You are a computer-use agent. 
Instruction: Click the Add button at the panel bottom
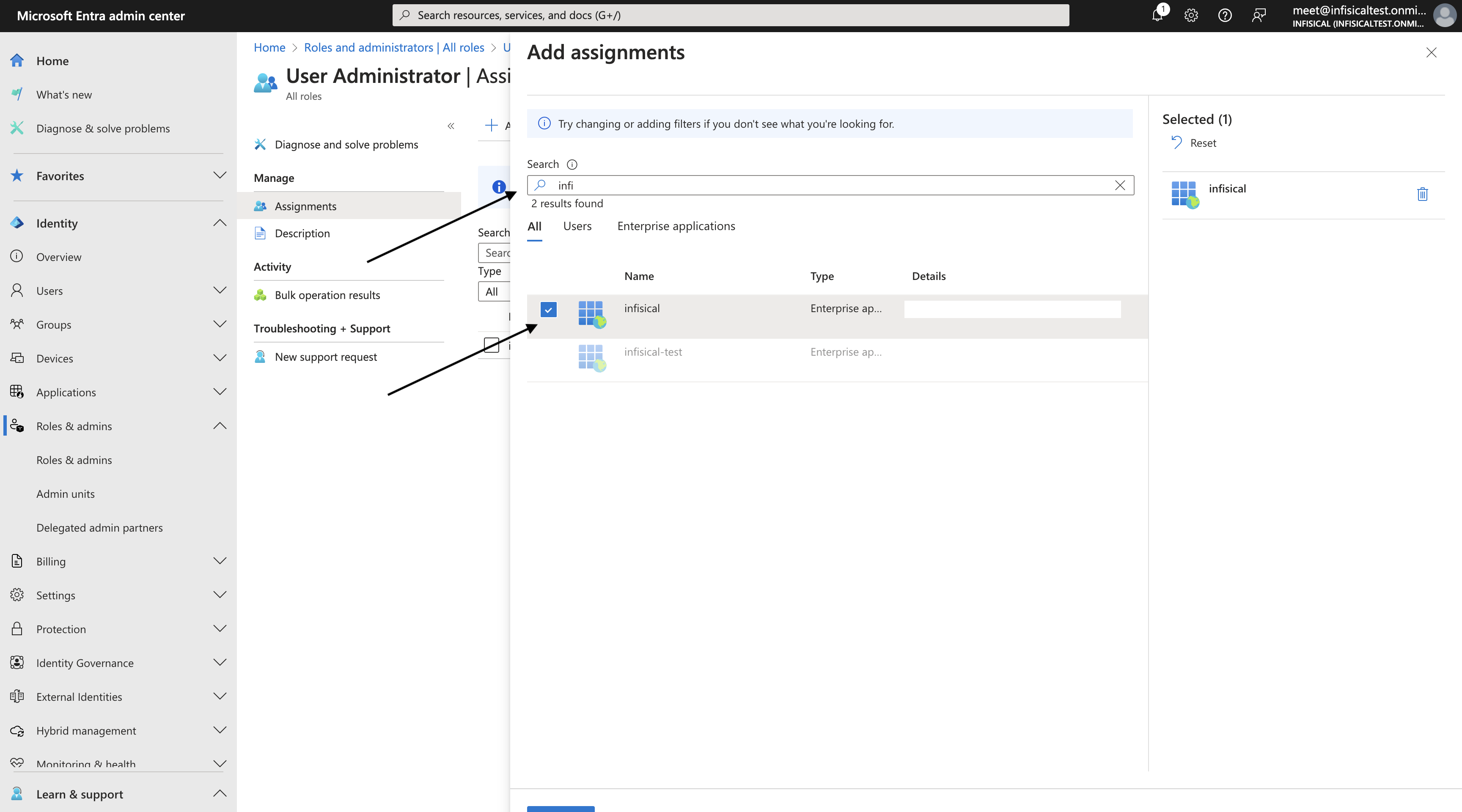560,809
